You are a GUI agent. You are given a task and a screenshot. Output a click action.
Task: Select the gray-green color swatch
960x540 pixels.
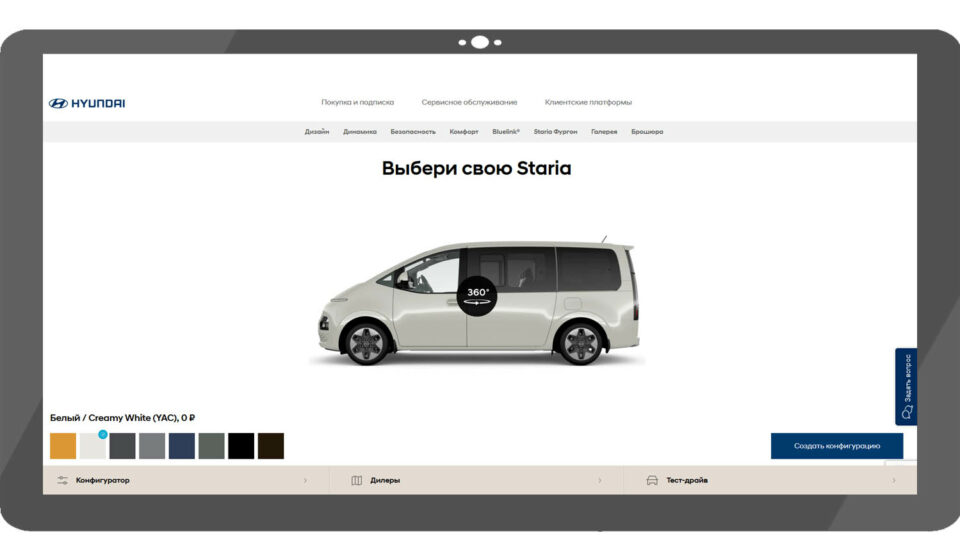(211, 446)
